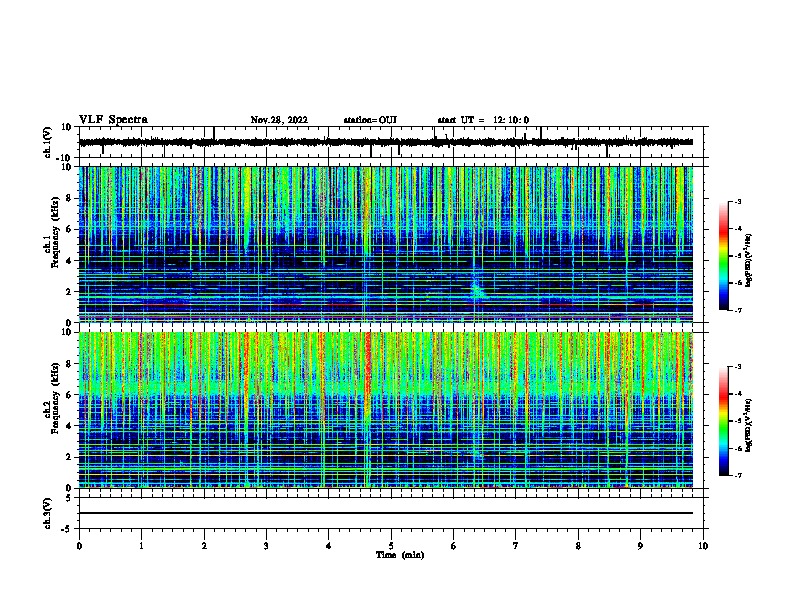
Task: Click the "Time (min)" axis label
Action: pos(400,555)
